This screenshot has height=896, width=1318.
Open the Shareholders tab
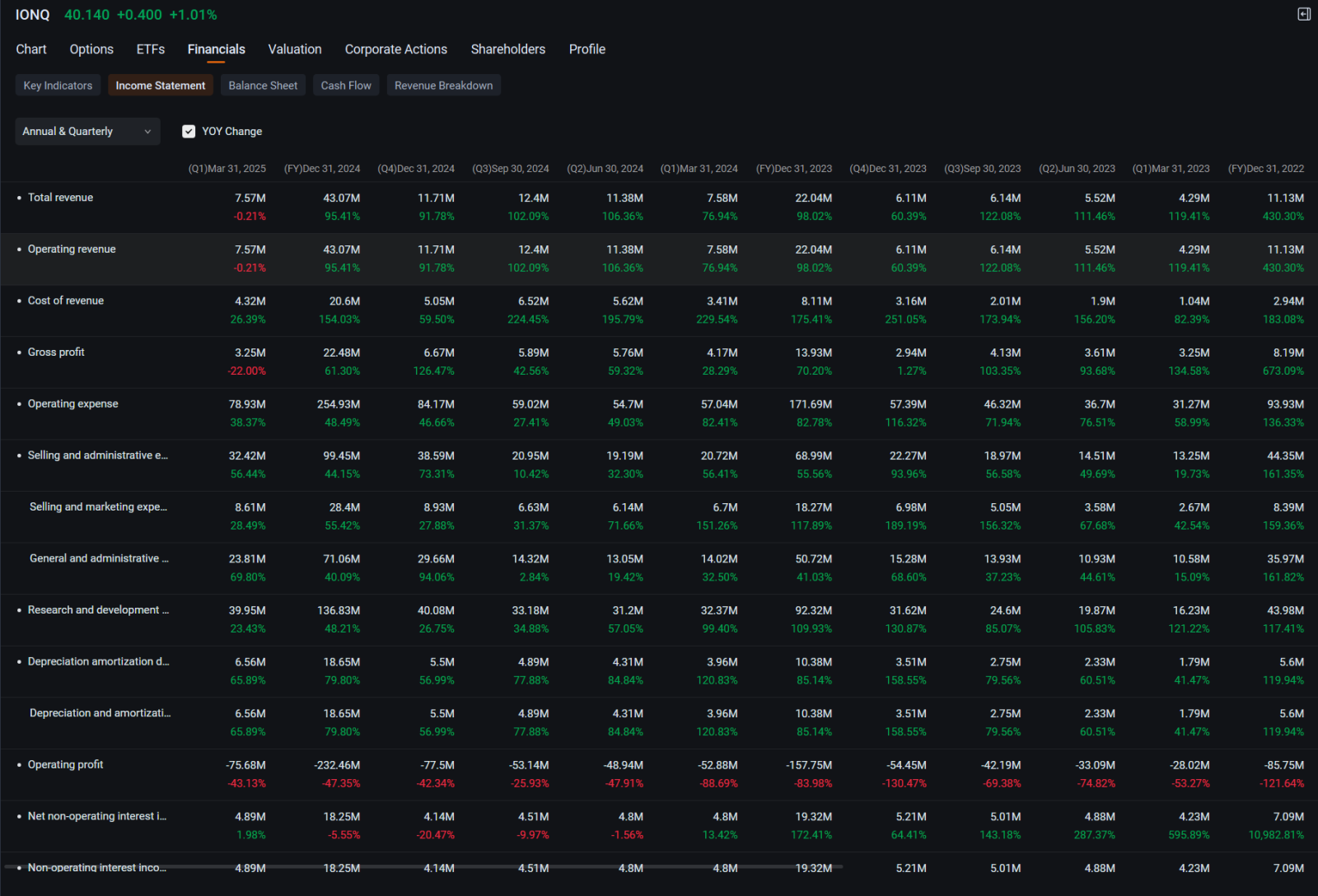tap(508, 49)
